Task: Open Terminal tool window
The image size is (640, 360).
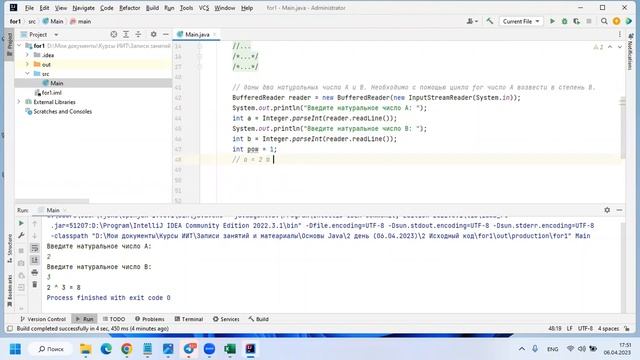Action: 189,319
